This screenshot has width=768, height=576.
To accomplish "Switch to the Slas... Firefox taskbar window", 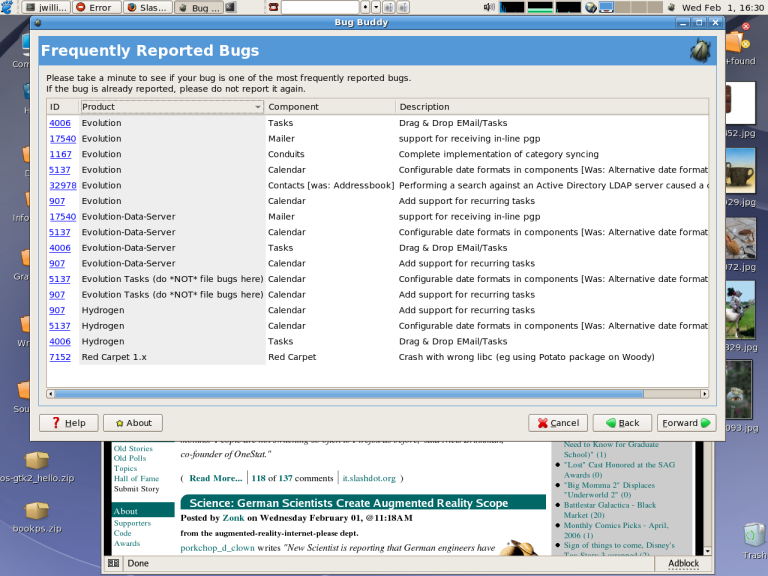I will point(148,7).
